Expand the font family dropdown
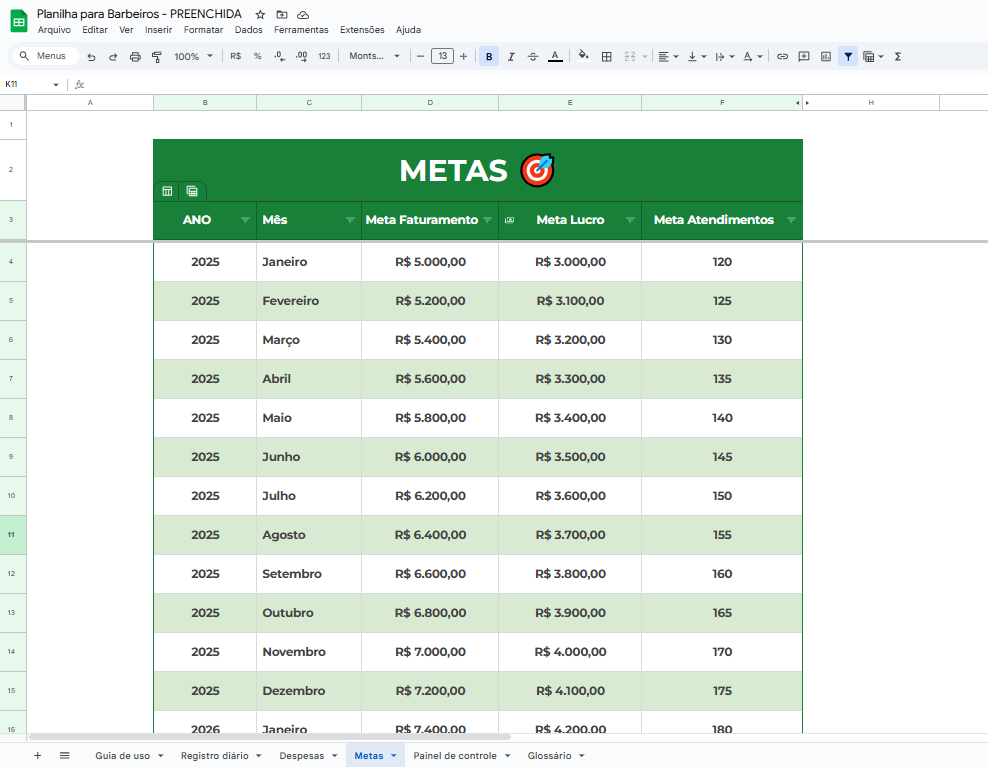Viewport: 988px width, 767px height. coord(374,57)
